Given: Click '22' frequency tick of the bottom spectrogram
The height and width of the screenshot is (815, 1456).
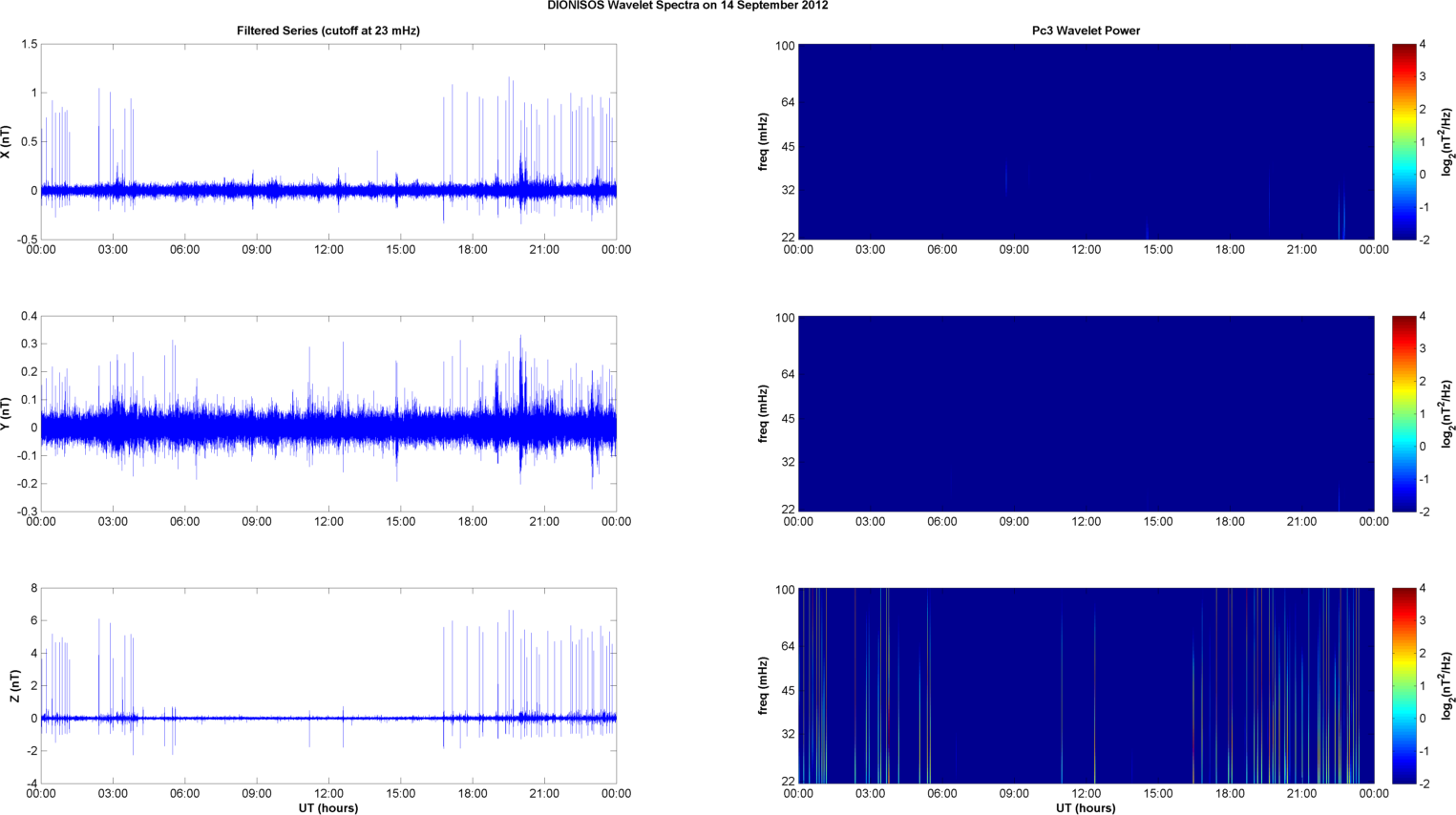Looking at the screenshot, I should (x=789, y=782).
